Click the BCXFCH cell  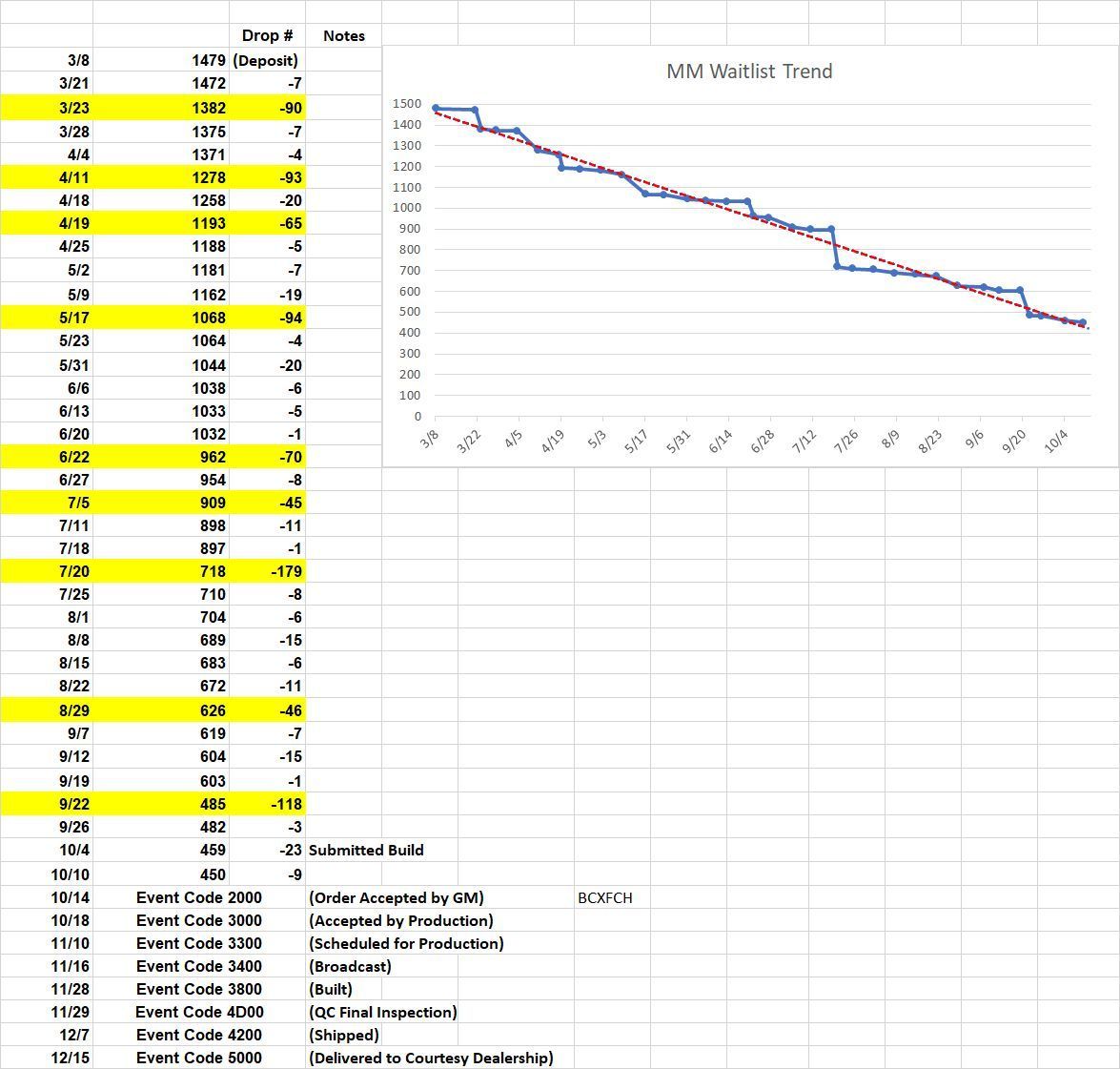click(x=607, y=897)
